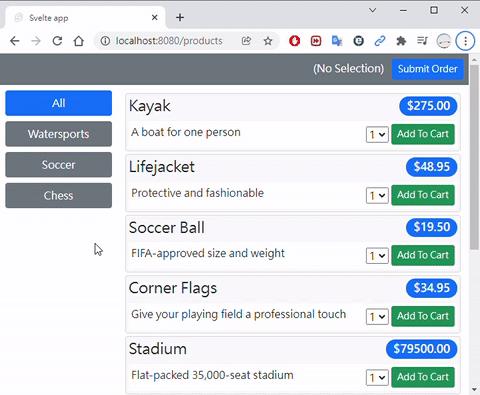
Task: Go to browser home page icon
Action: (x=79, y=41)
